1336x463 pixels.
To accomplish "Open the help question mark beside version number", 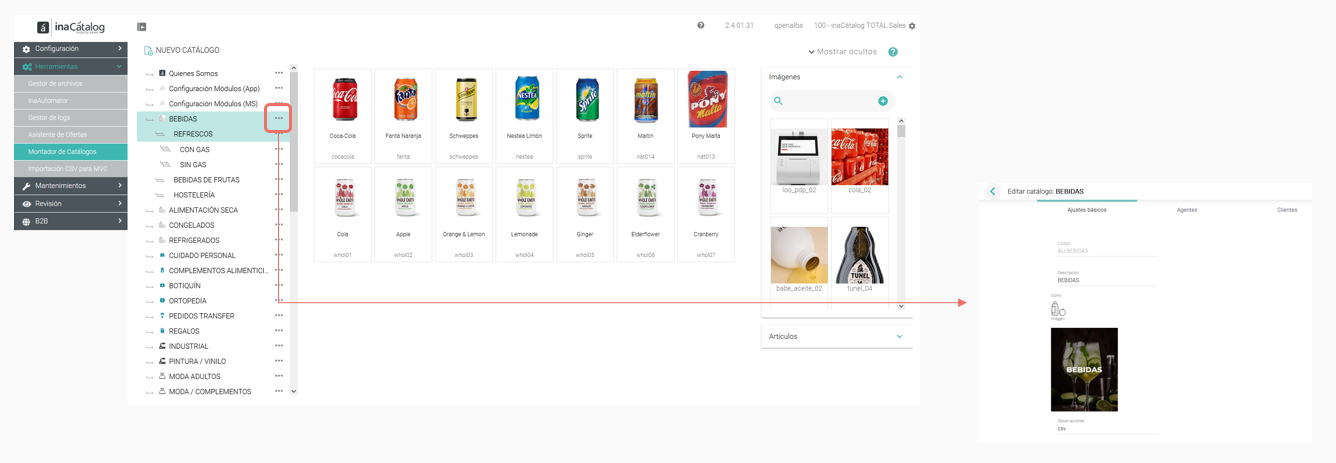I will 701,26.
